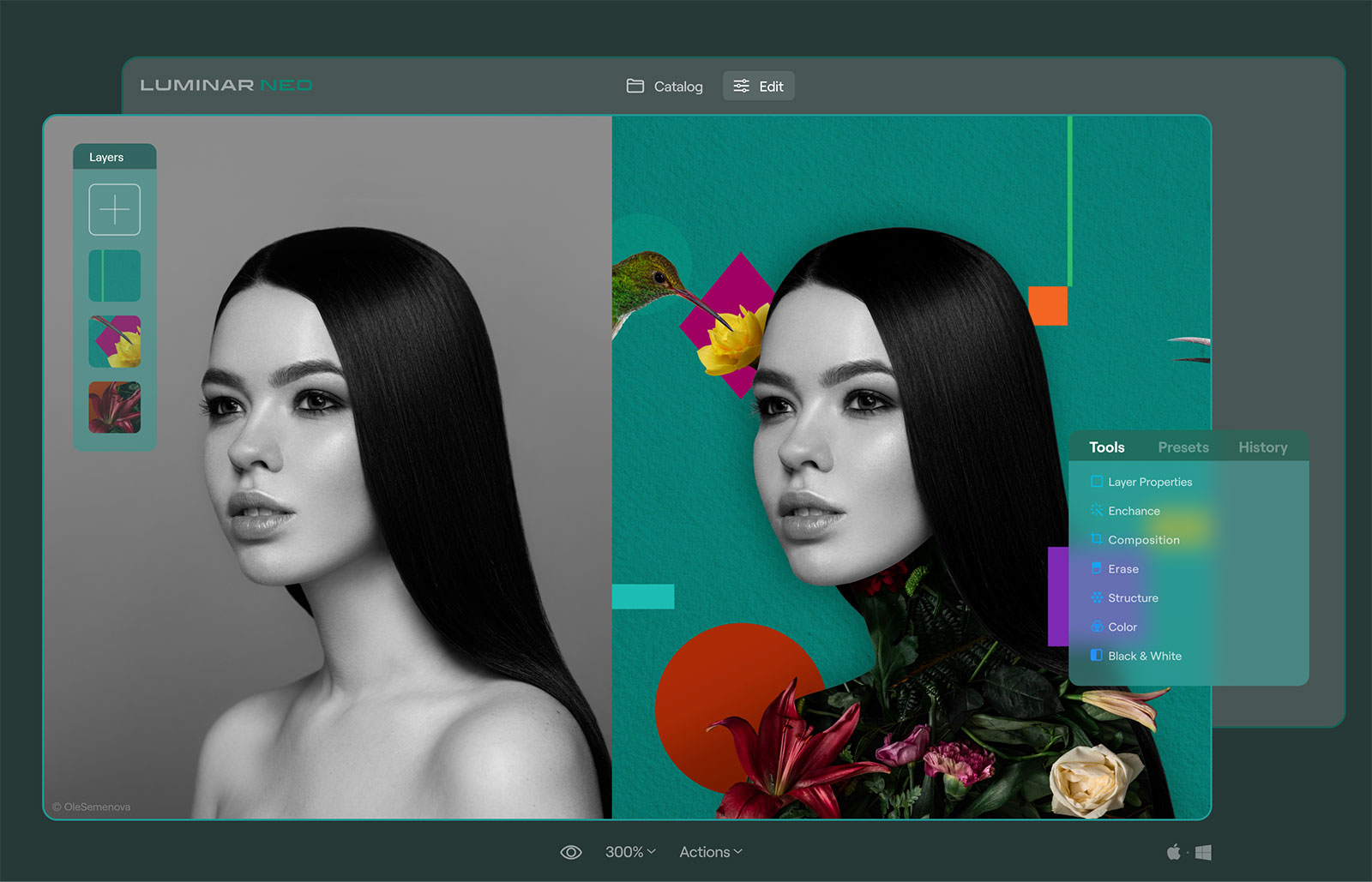Select the teal background layer thumbnail

pyautogui.click(x=114, y=275)
